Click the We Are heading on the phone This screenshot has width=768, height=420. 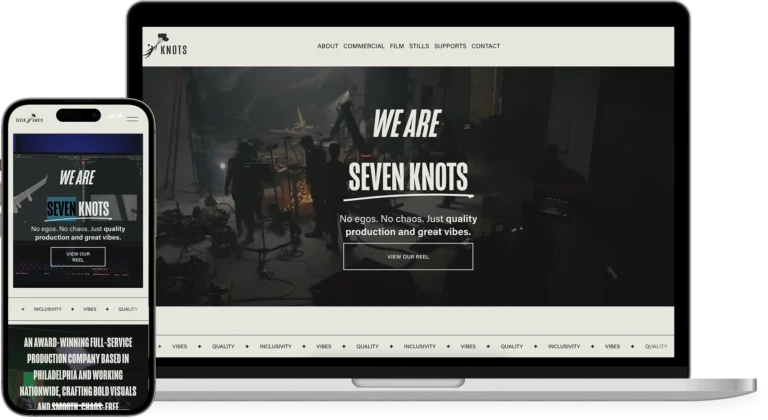77,177
